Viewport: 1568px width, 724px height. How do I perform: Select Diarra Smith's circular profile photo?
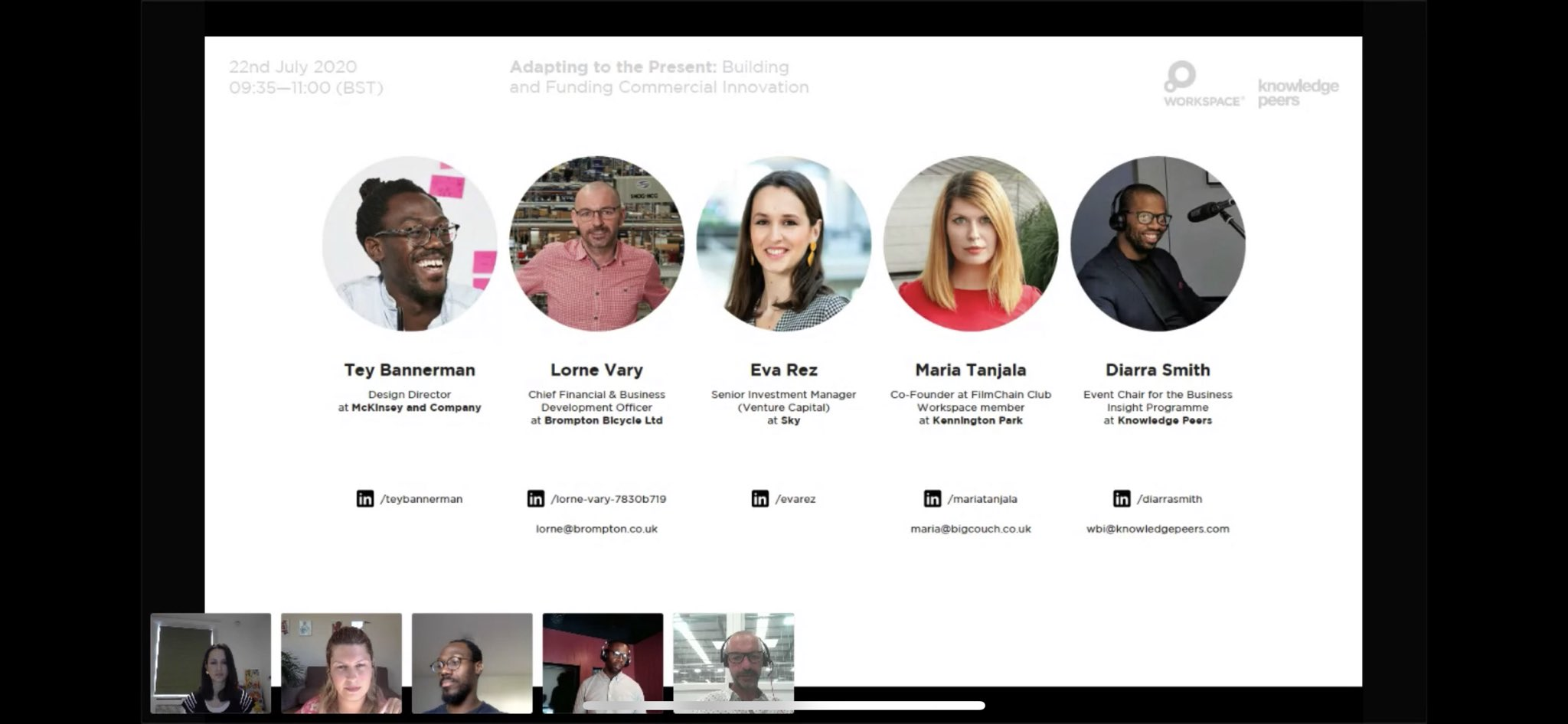point(1158,244)
